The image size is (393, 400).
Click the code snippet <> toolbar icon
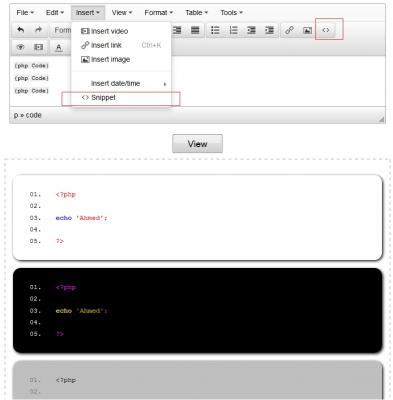(326, 30)
